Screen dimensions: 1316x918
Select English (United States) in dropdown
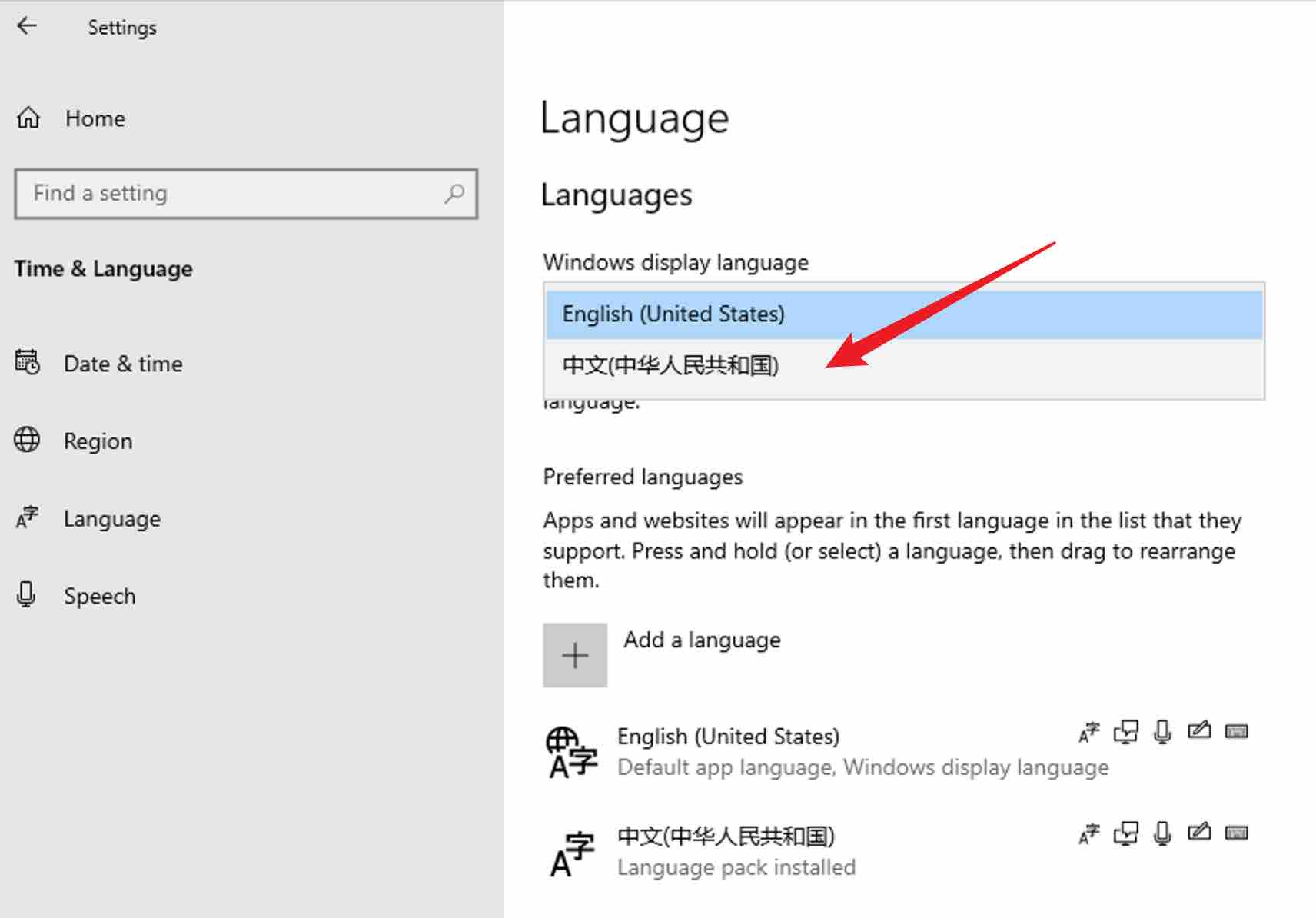coord(904,314)
